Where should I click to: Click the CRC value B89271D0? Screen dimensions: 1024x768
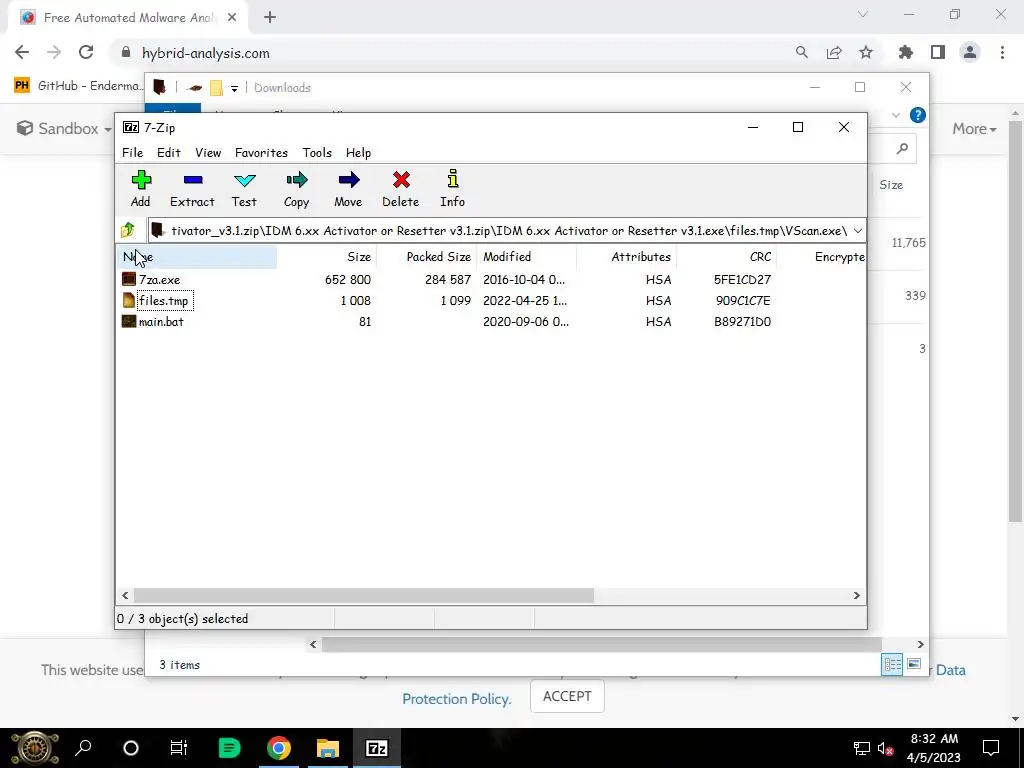(742, 321)
